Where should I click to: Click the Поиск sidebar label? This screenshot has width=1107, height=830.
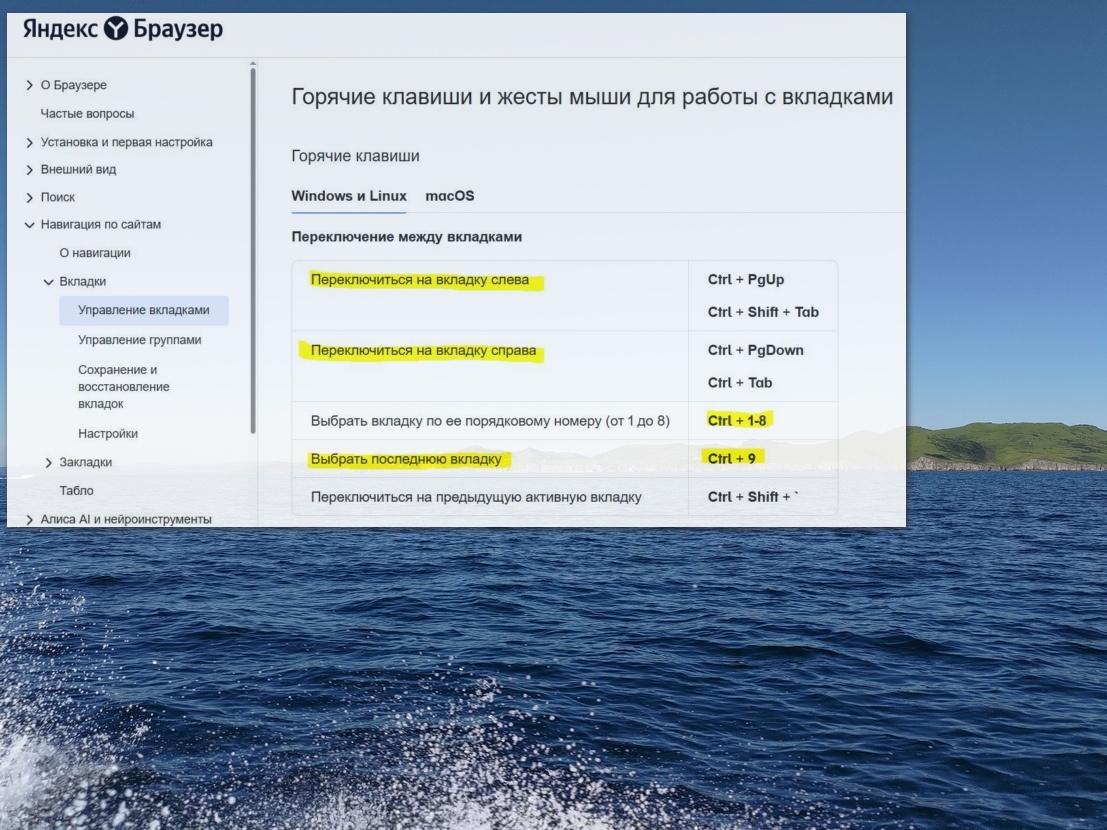pyautogui.click(x=58, y=198)
